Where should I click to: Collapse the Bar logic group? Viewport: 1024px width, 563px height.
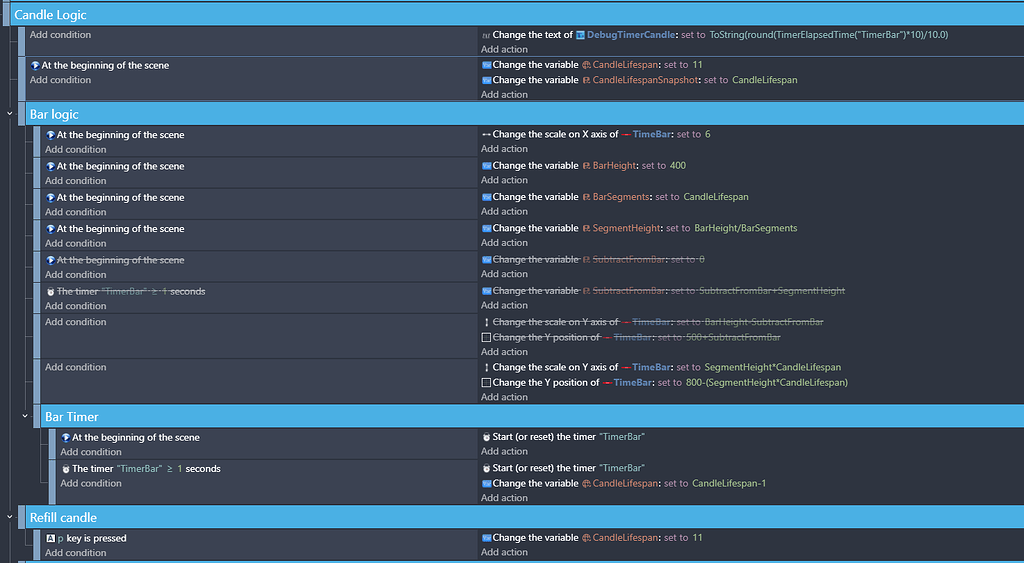[10, 114]
